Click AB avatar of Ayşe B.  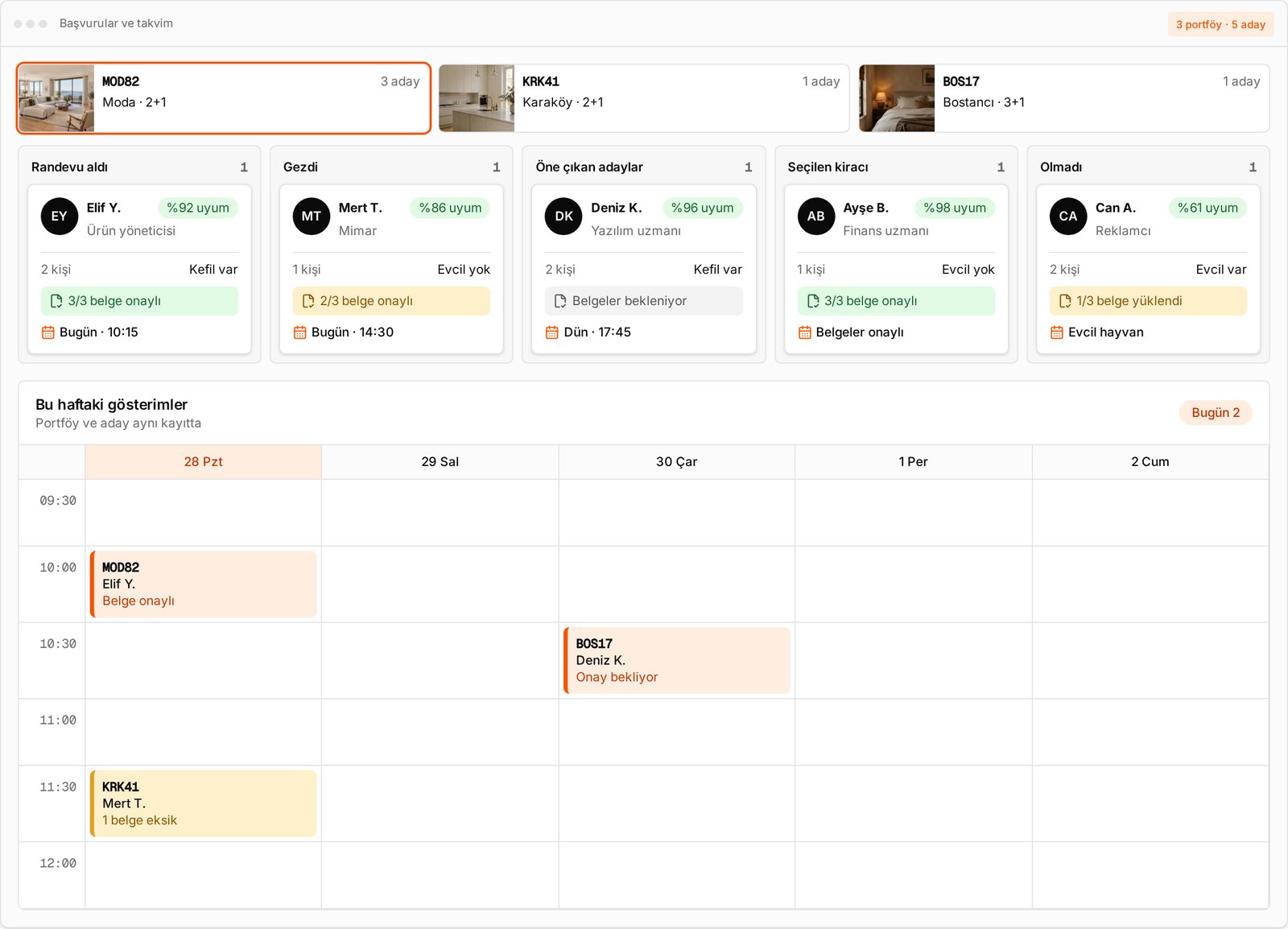pyautogui.click(x=816, y=217)
